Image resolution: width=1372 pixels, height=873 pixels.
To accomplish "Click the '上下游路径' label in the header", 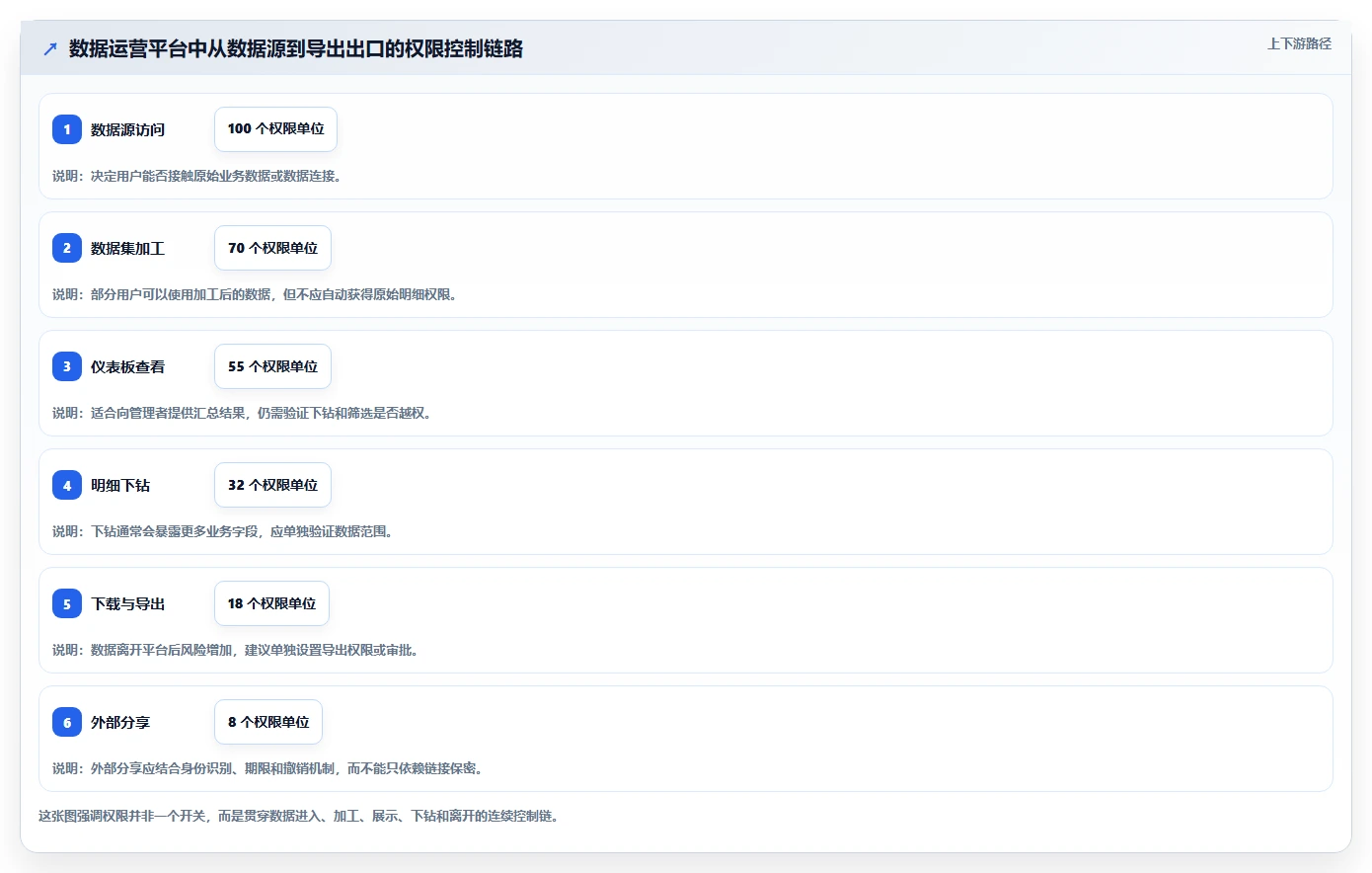I will tap(1299, 43).
